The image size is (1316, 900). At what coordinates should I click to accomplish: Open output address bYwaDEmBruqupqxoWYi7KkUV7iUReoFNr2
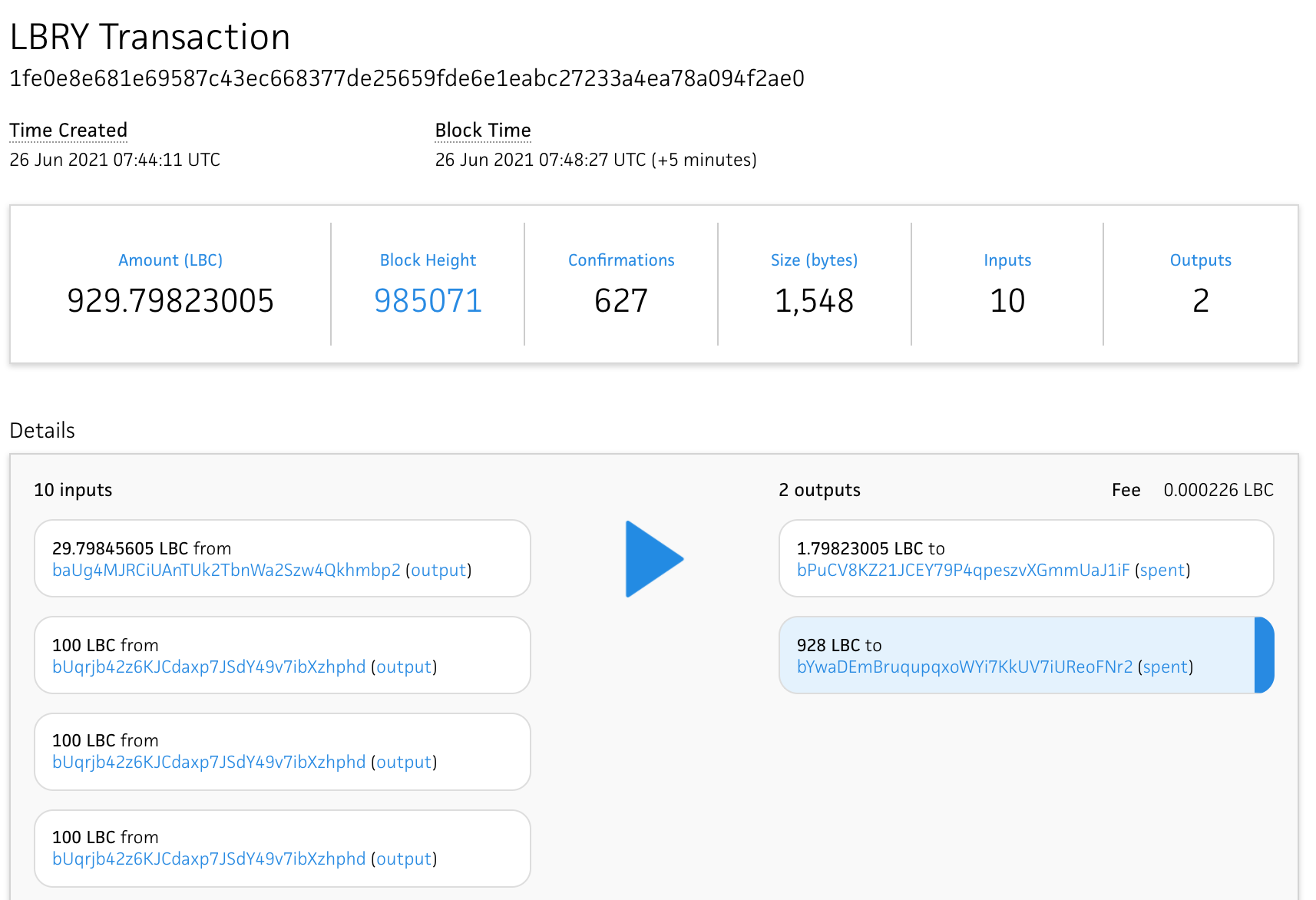pos(965,667)
